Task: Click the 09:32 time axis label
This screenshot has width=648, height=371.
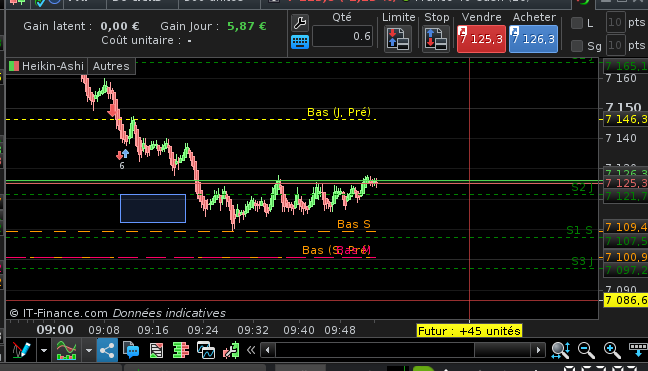Action: click(x=253, y=331)
